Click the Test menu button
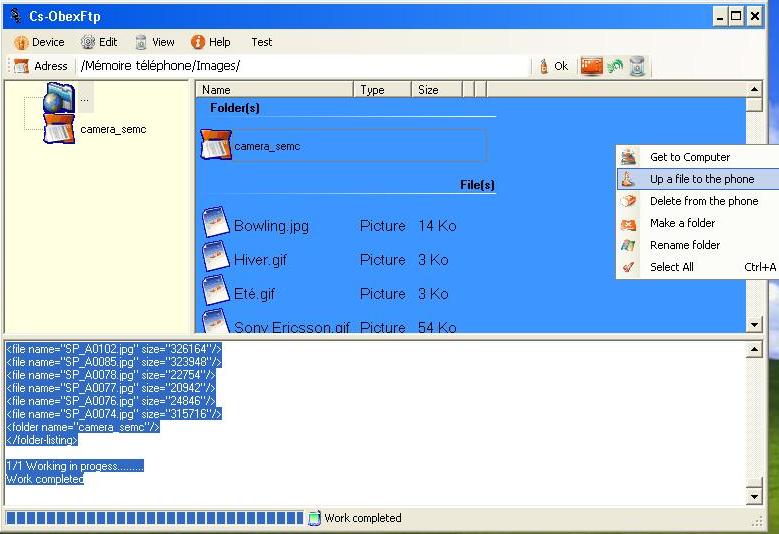779x534 pixels. coord(262,42)
